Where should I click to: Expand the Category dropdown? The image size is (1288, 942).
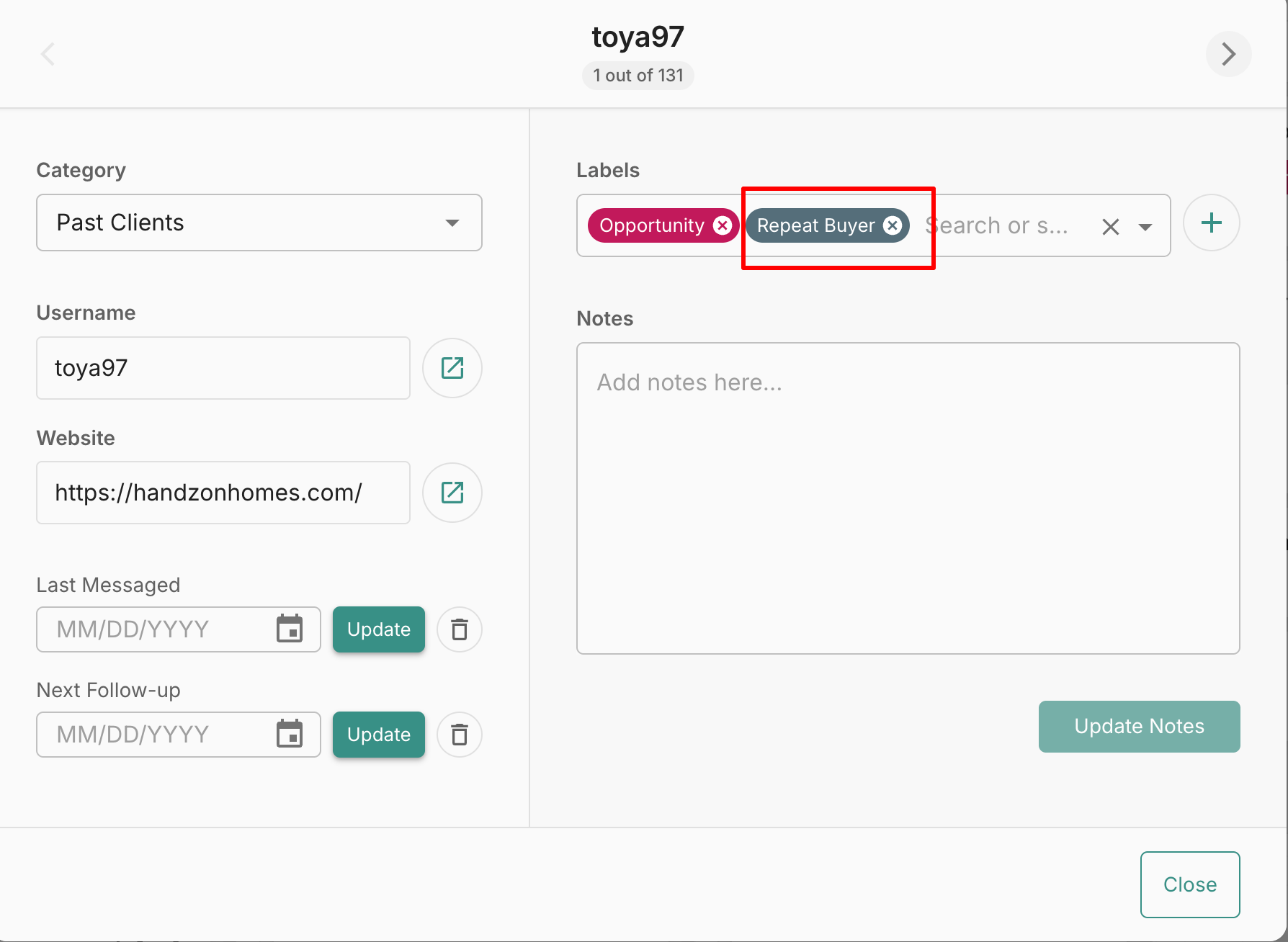point(452,223)
